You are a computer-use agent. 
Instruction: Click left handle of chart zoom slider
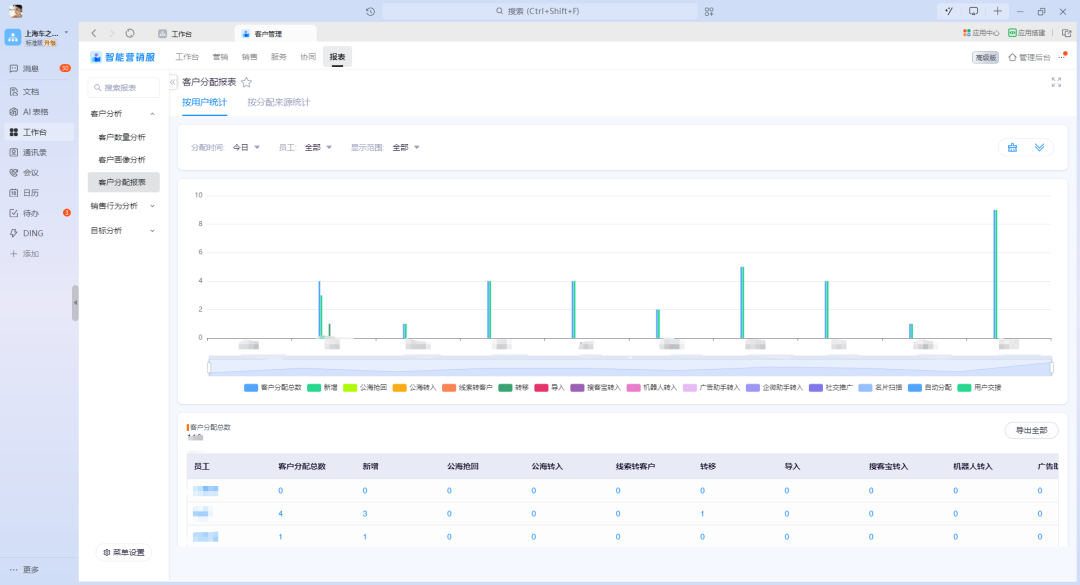tap(209, 368)
